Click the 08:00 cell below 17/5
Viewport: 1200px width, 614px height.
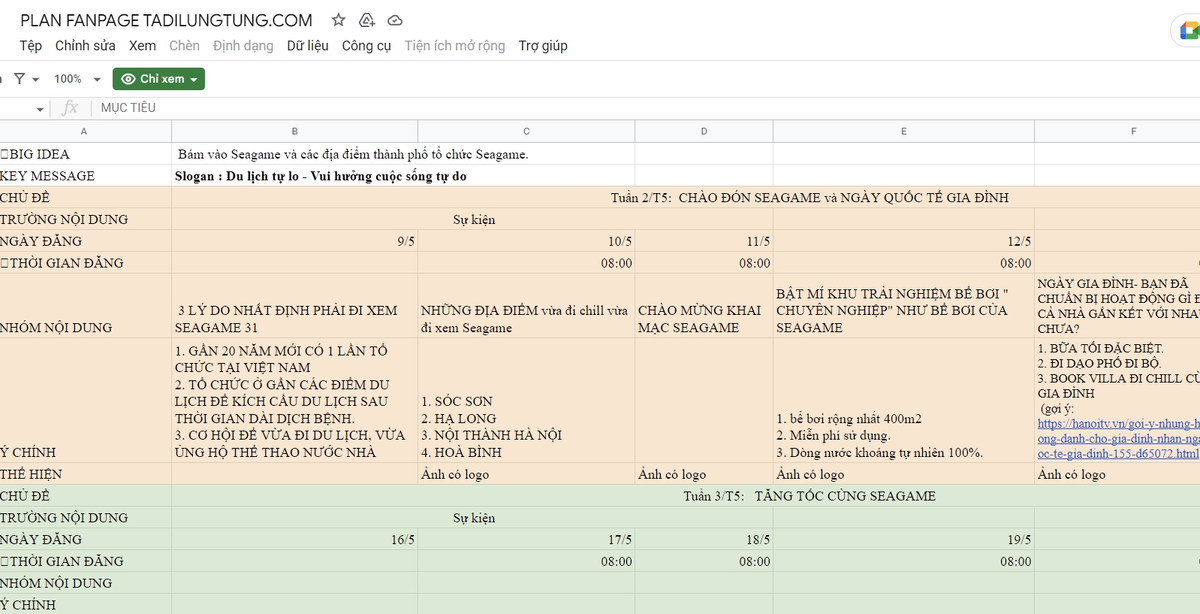point(526,561)
